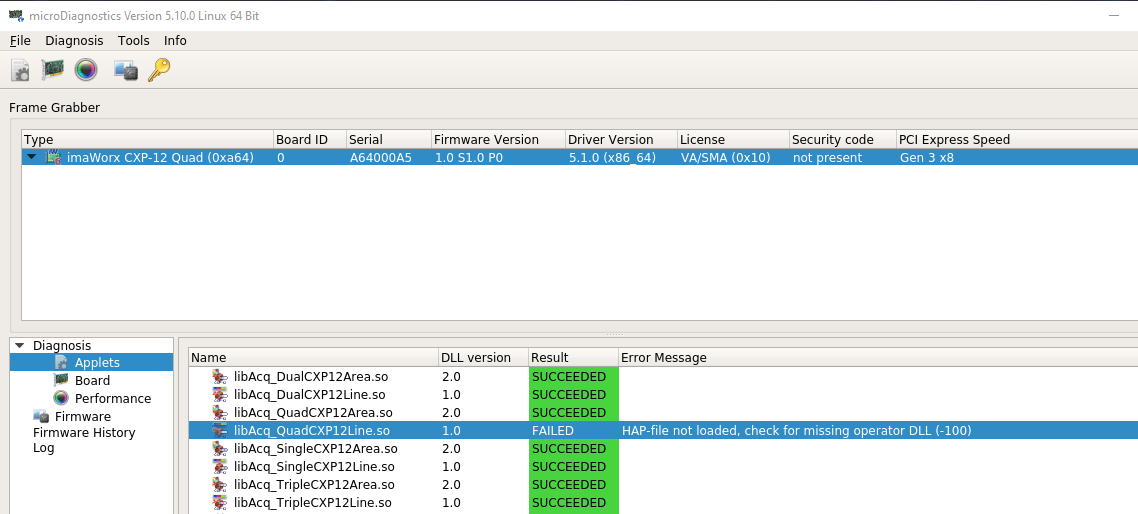Image resolution: width=1138 pixels, height=514 pixels.
Task: Select the libAcq_SingleCXP12Line.so row name
Action: point(314,466)
